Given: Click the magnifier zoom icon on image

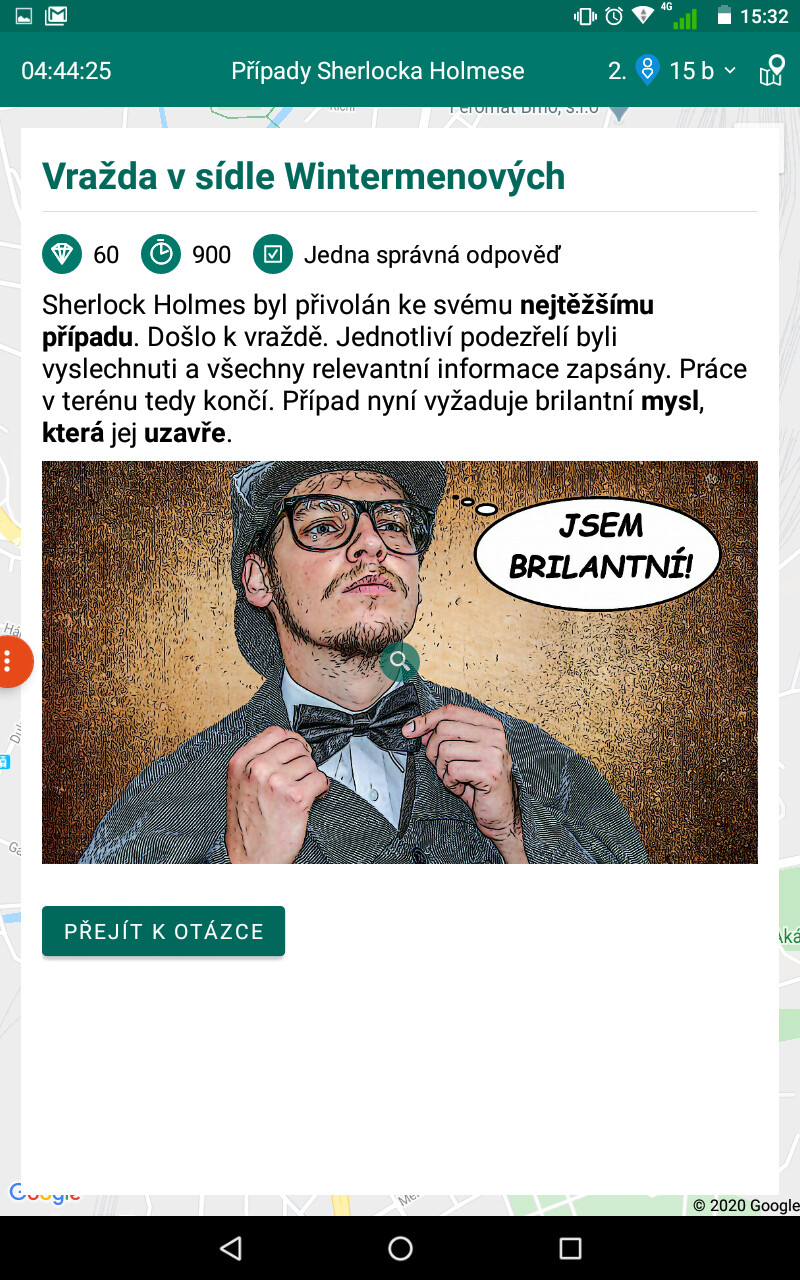Looking at the screenshot, I should coord(400,661).
